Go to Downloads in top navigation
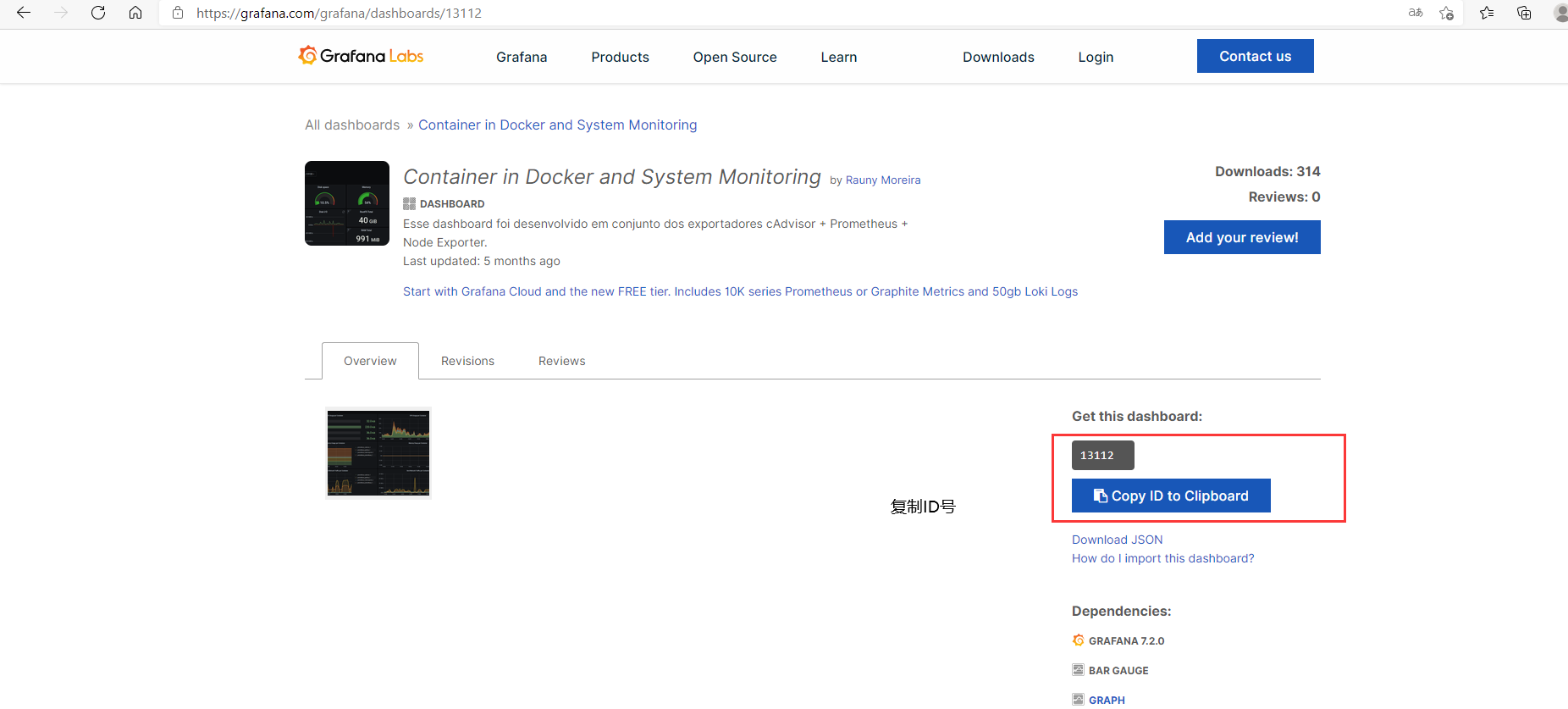The width and height of the screenshot is (1568, 709). [998, 57]
